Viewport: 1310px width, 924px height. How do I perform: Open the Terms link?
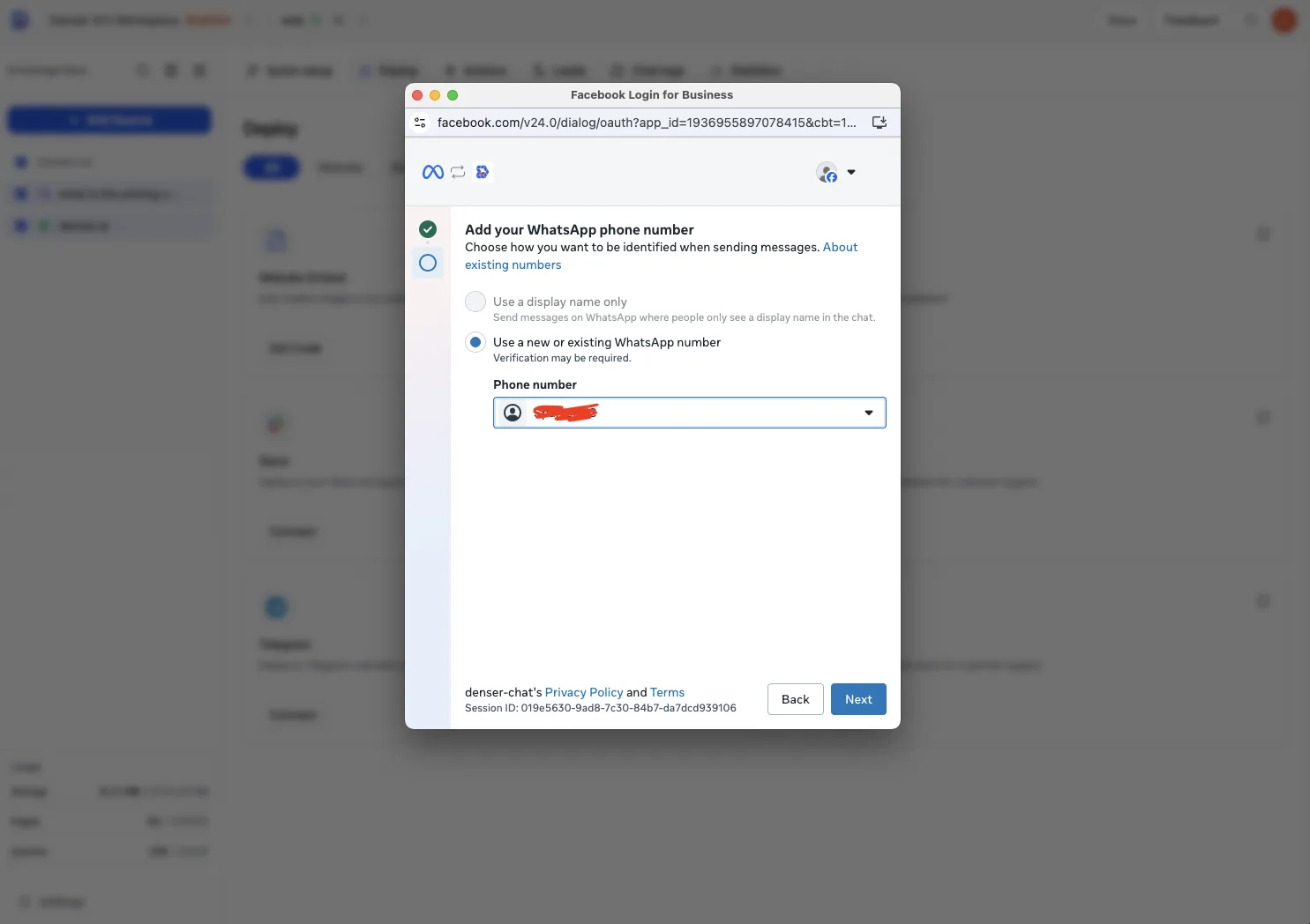tap(667, 692)
